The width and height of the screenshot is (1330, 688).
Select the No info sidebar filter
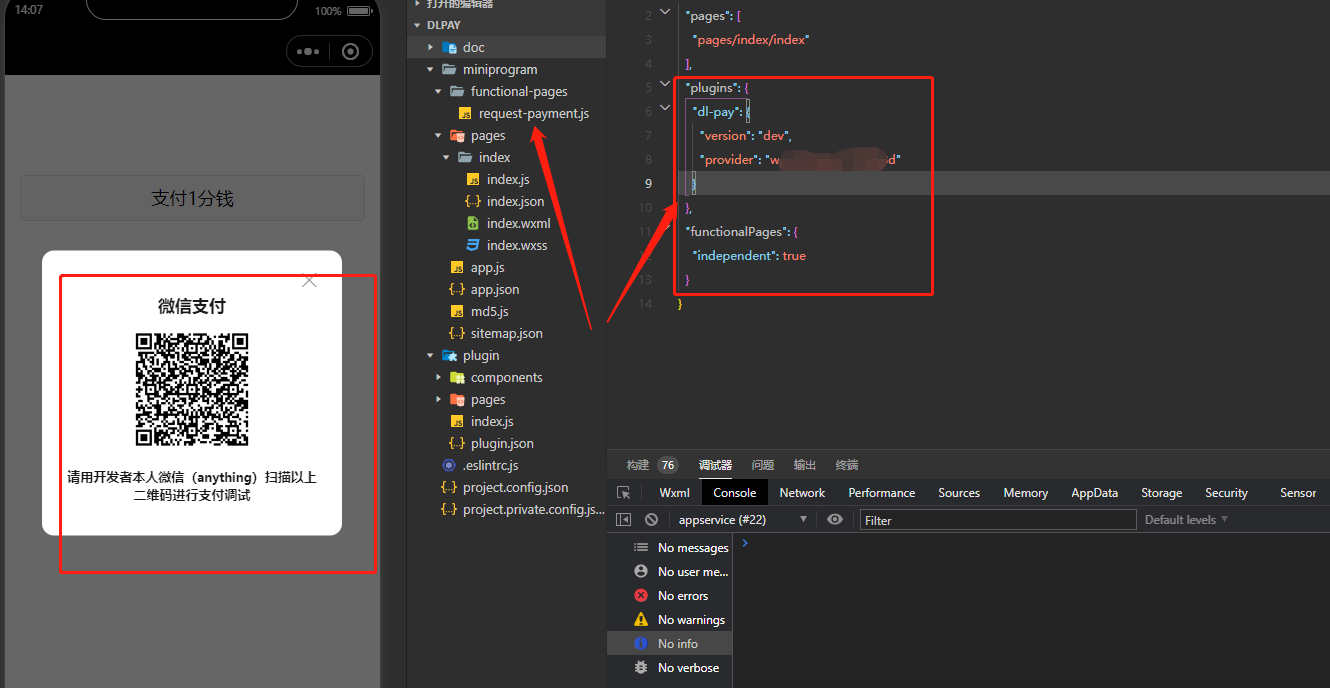(670, 644)
